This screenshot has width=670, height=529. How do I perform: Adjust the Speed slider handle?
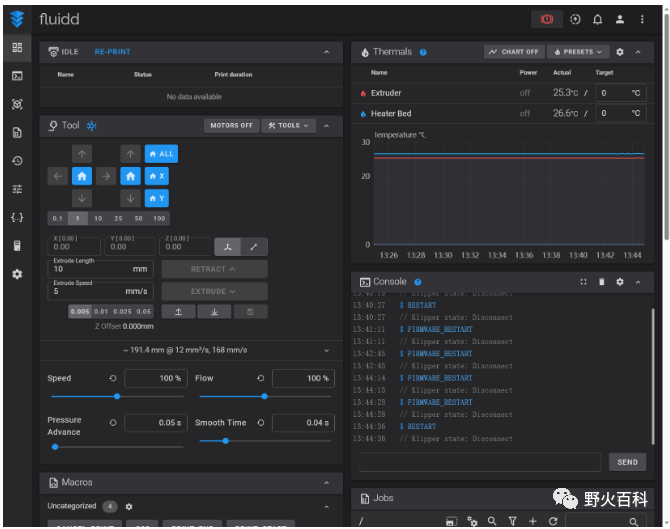click(117, 396)
